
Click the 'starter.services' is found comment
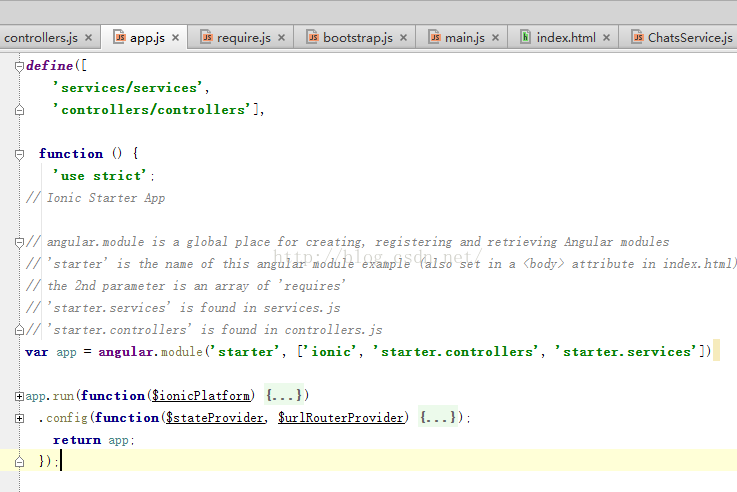(183, 308)
